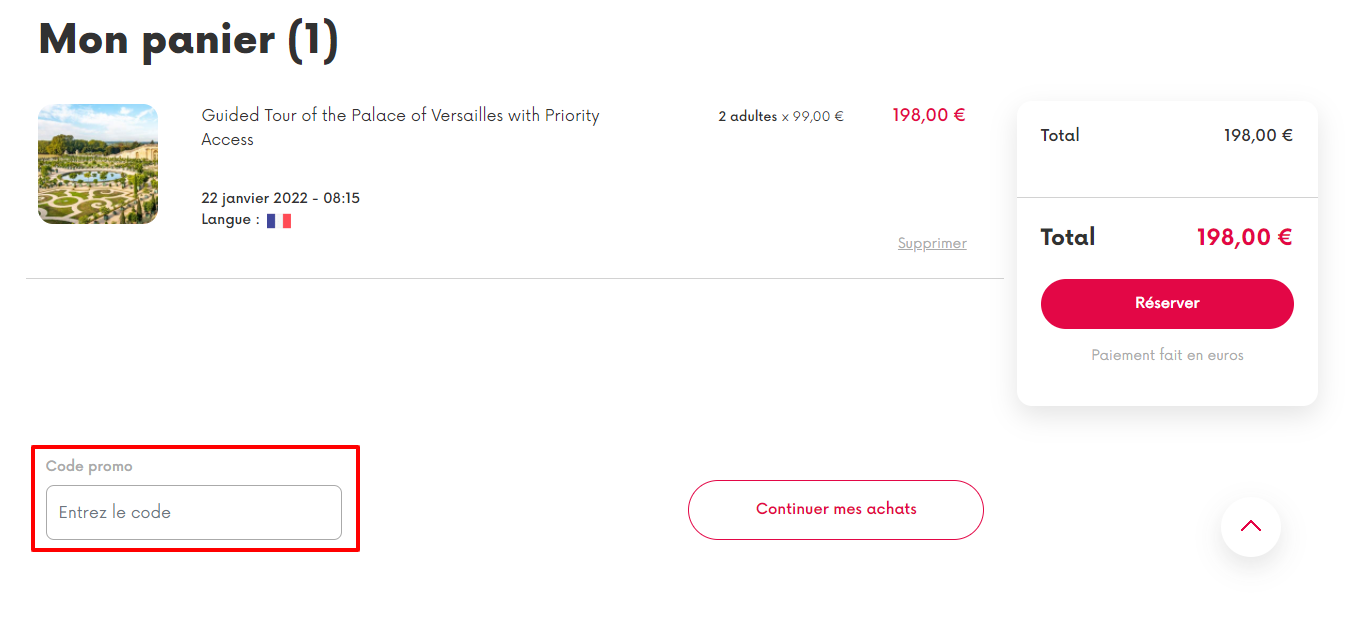Click the Langue label beside the flag
This screenshot has width=1355, height=631.
[x=230, y=219]
